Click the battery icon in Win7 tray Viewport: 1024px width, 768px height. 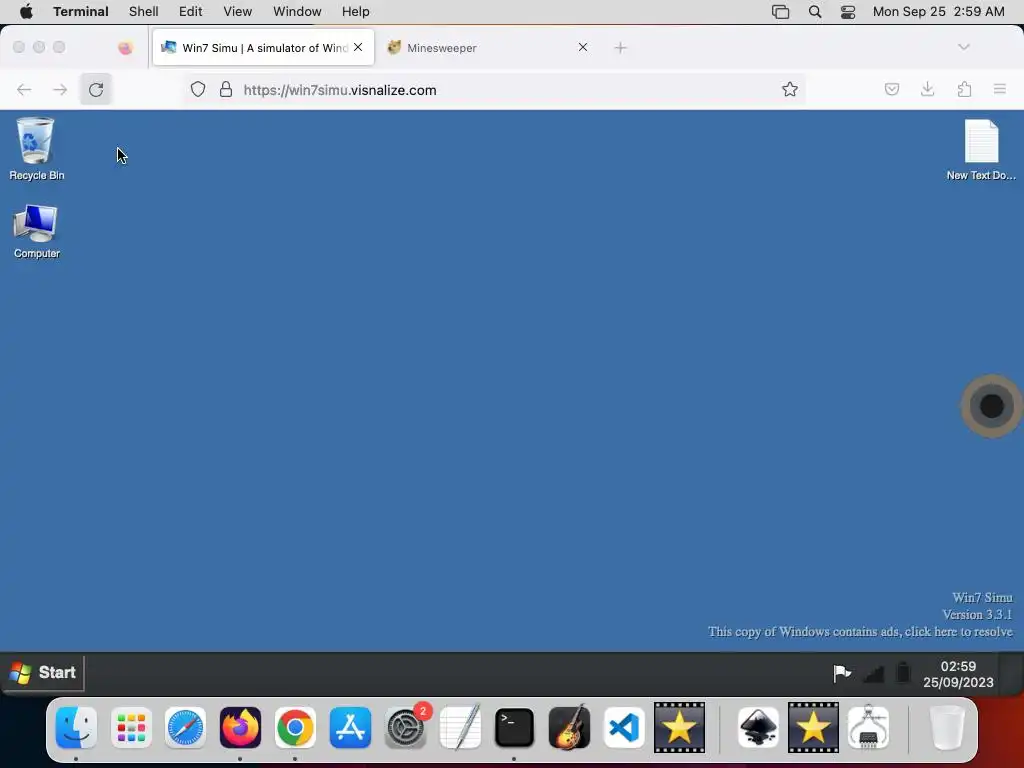click(x=903, y=672)
